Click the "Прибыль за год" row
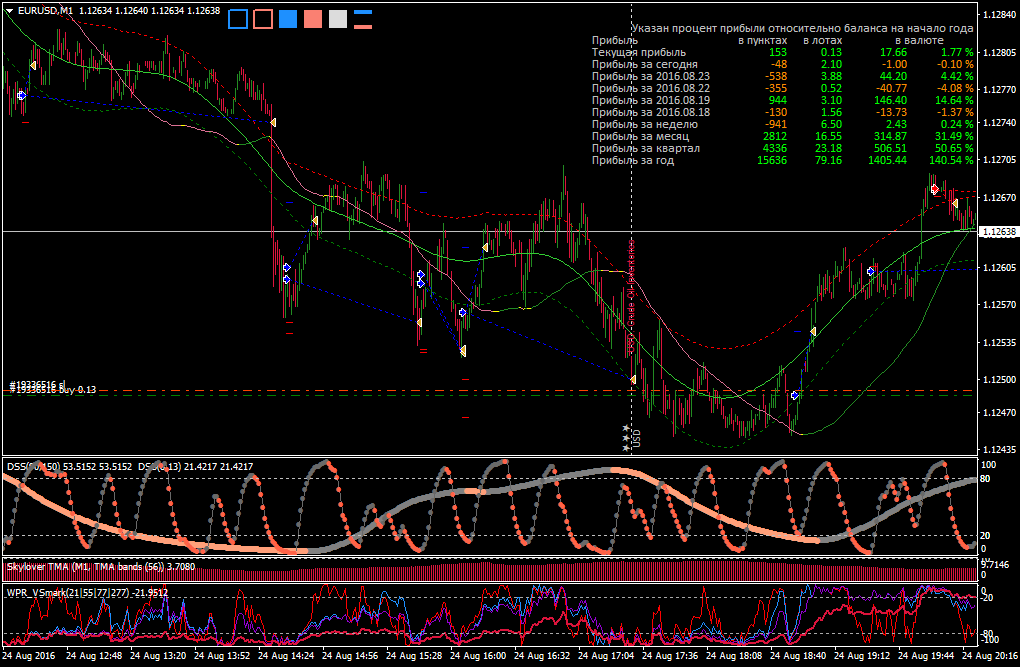1020x667 pixels. [x=783, y=160]
